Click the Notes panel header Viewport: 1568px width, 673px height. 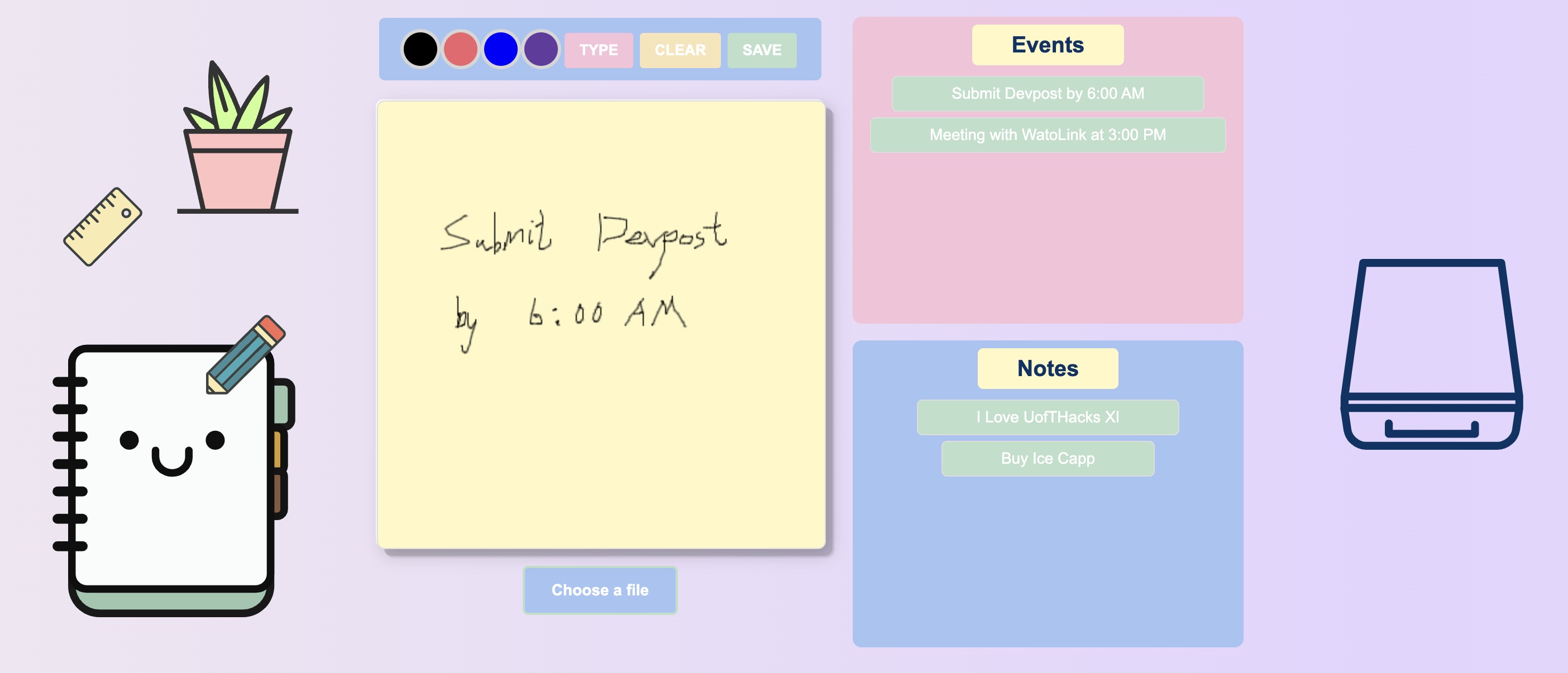pyautogui.click(x=1047, y=368)
